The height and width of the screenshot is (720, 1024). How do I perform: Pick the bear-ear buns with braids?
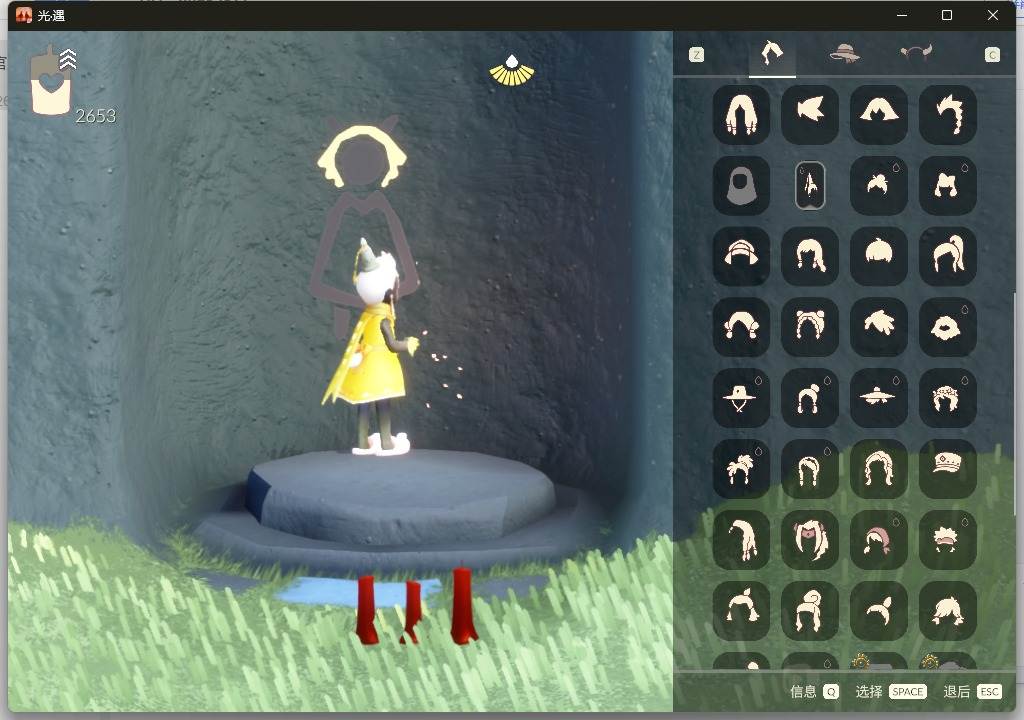[810, 327]
